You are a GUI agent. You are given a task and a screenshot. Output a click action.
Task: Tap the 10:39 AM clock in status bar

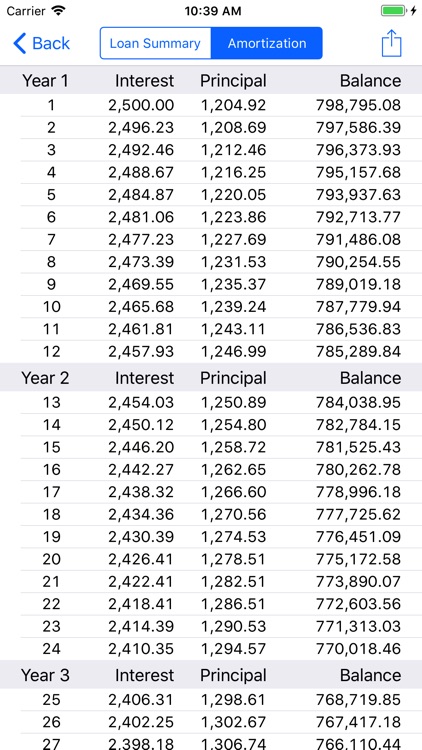tap(213, 11)
